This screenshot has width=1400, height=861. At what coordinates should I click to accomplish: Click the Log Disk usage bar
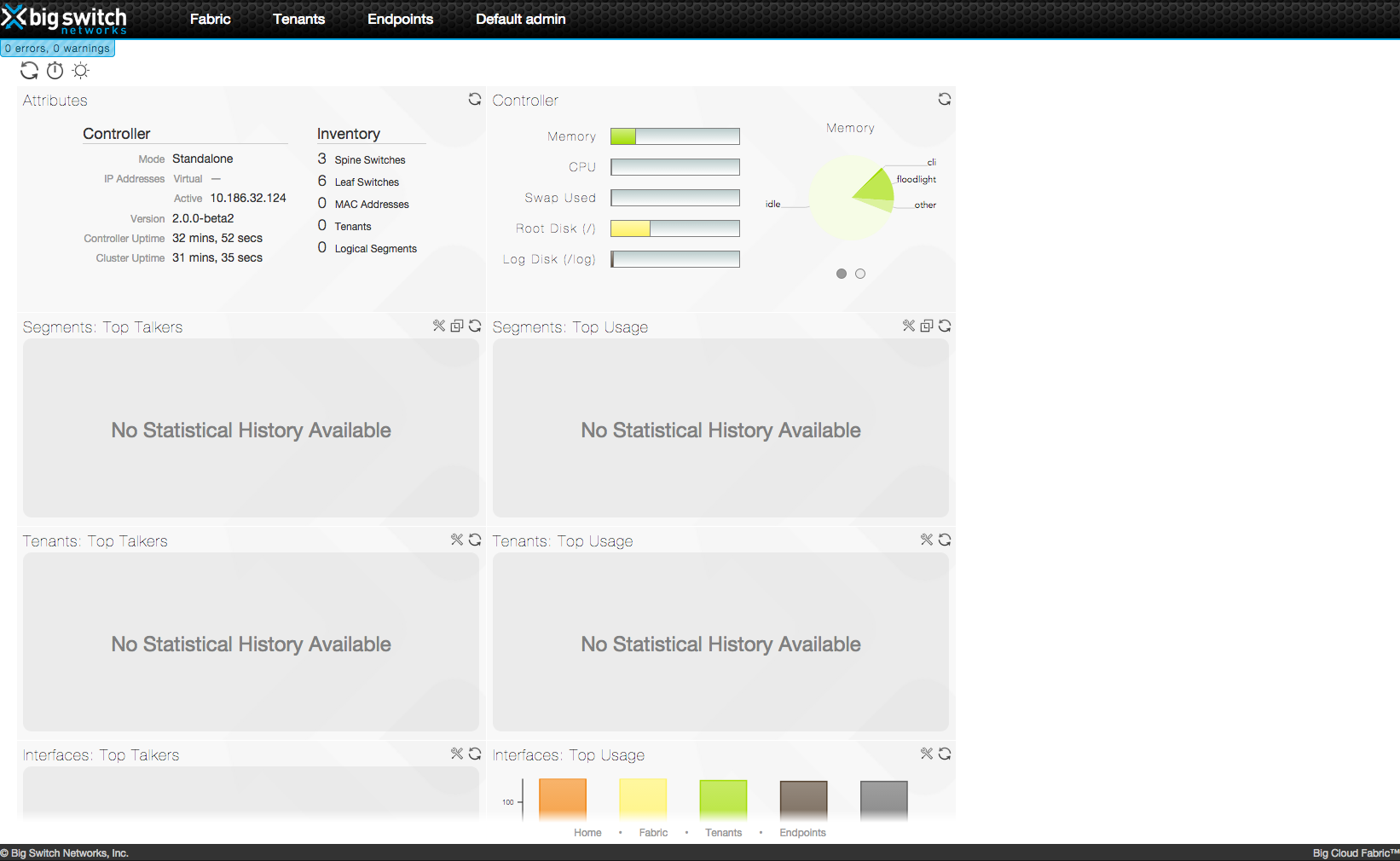click(675, 259)
